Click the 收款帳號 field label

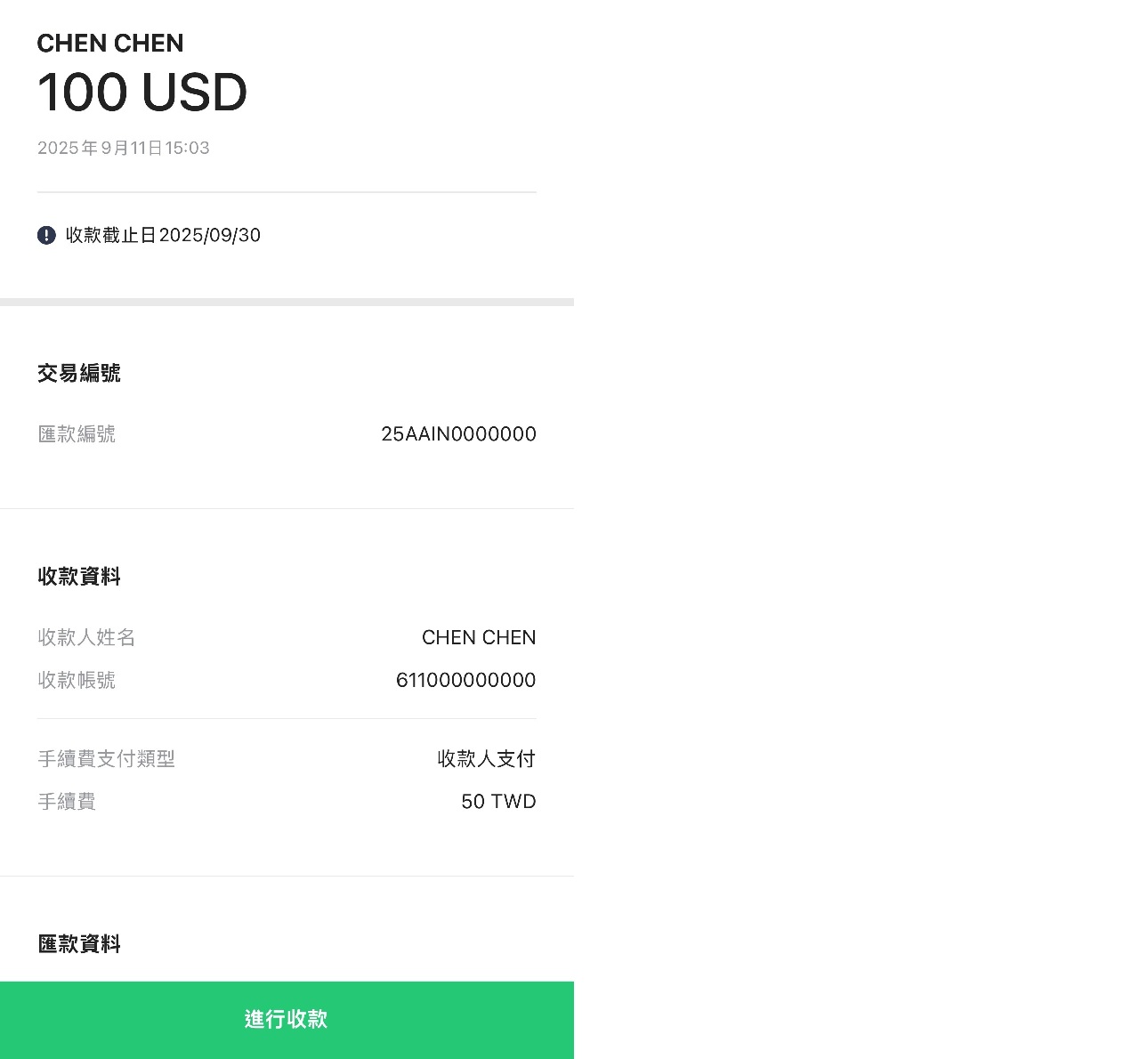77,680
